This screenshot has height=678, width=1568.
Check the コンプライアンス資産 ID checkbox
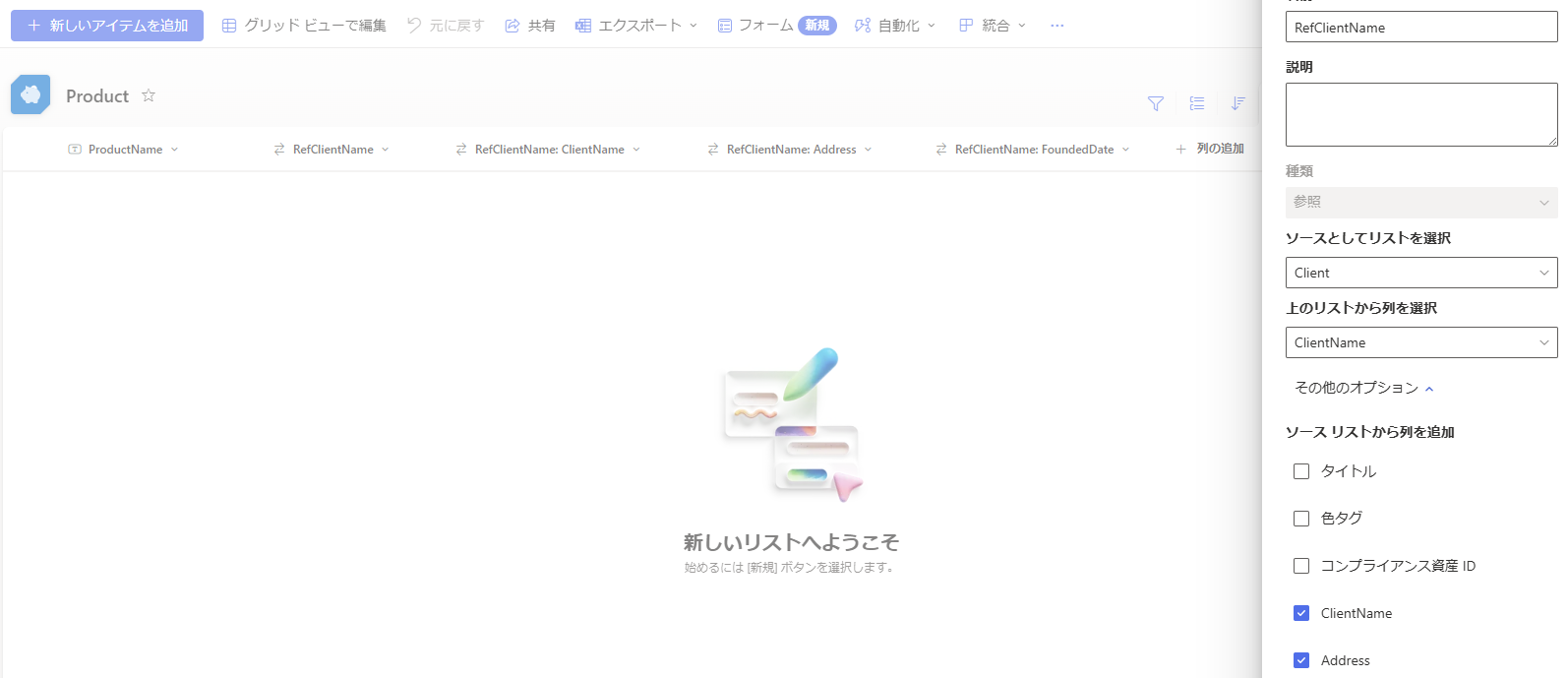(x=1301, y=566)
